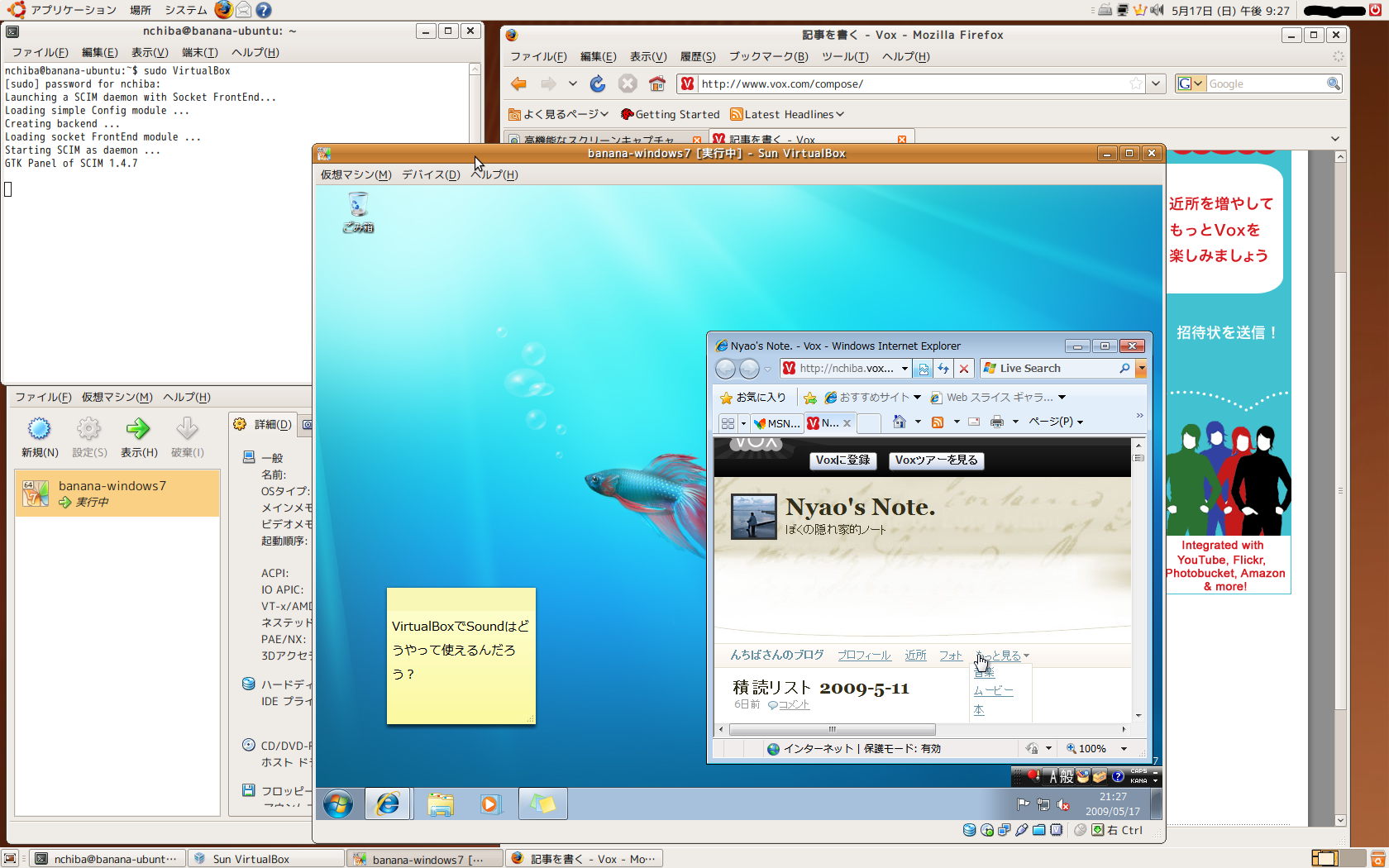The width and height of the screenshot is (1389, 868).
Task: Click Show (表示) in the VirtualBox manager toolbar
Action: point(139,437)
